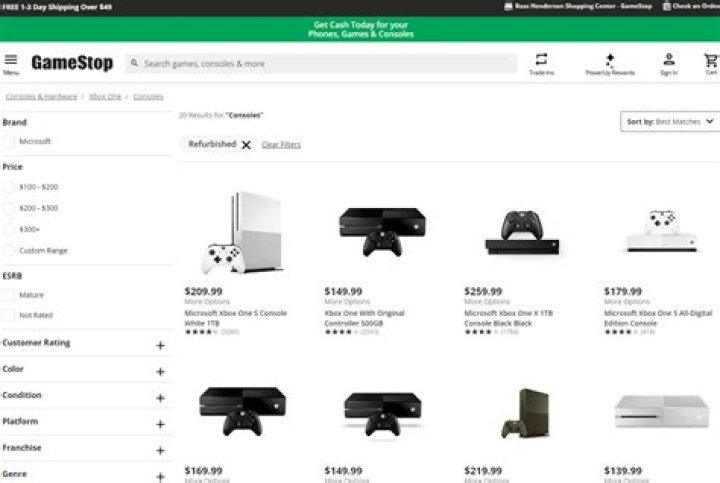This screenshot has width=720, height=483.
Task: Check the Not Rated ESRB checkbox
Action: [8, 315]
